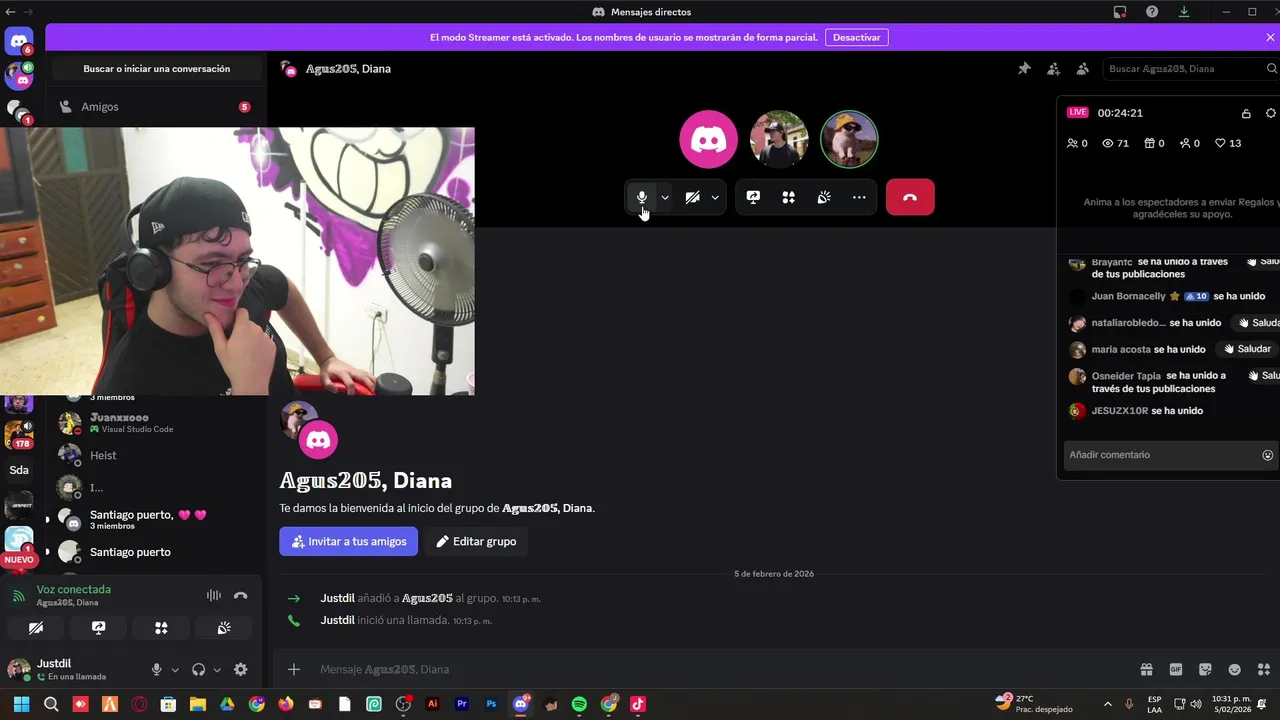Image resolution: width=1280 pixels, height=720 pixels.
Task: Click download update icon in title bar
Action: (x=1184, y=12)
